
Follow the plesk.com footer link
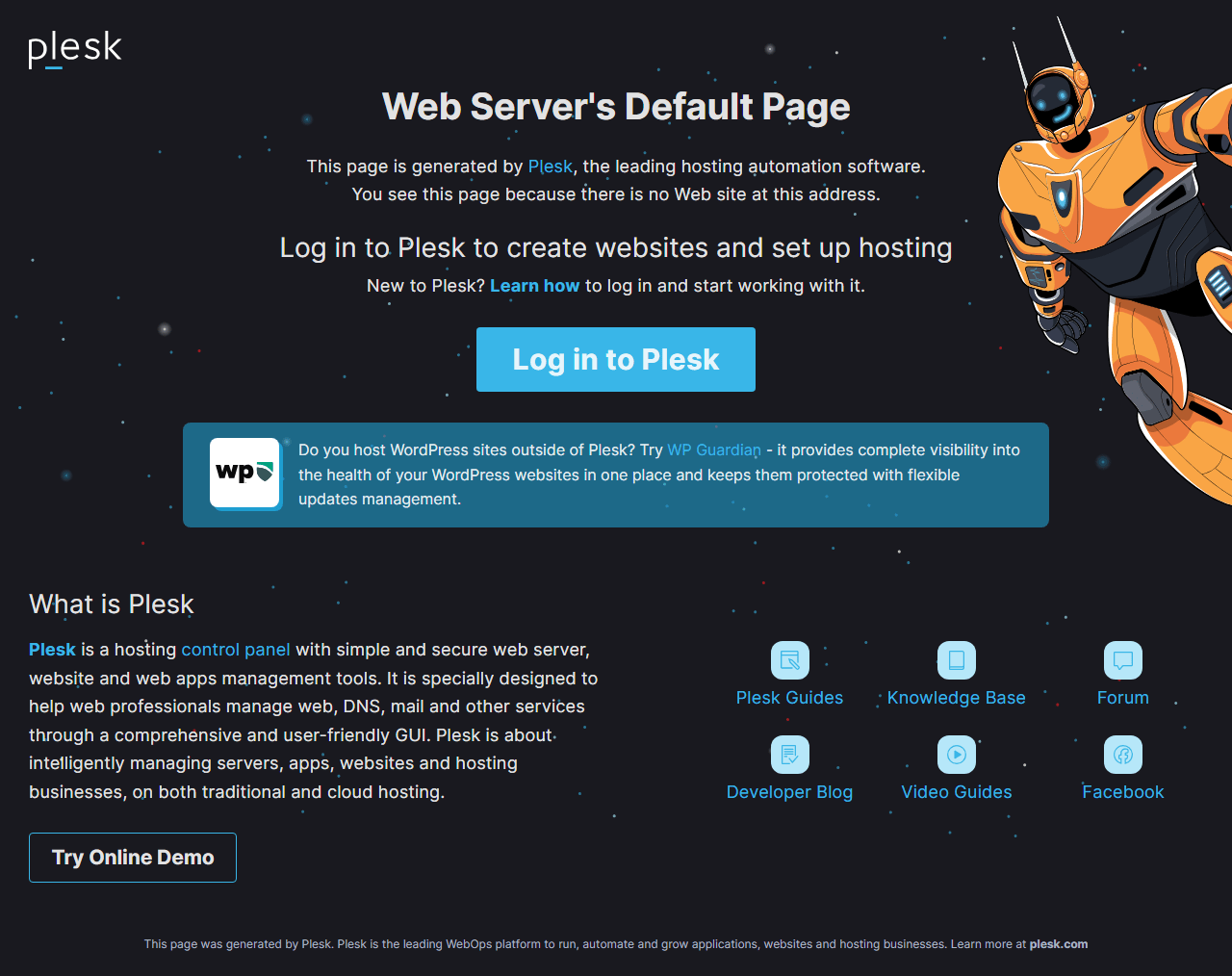pos(1058,944)
